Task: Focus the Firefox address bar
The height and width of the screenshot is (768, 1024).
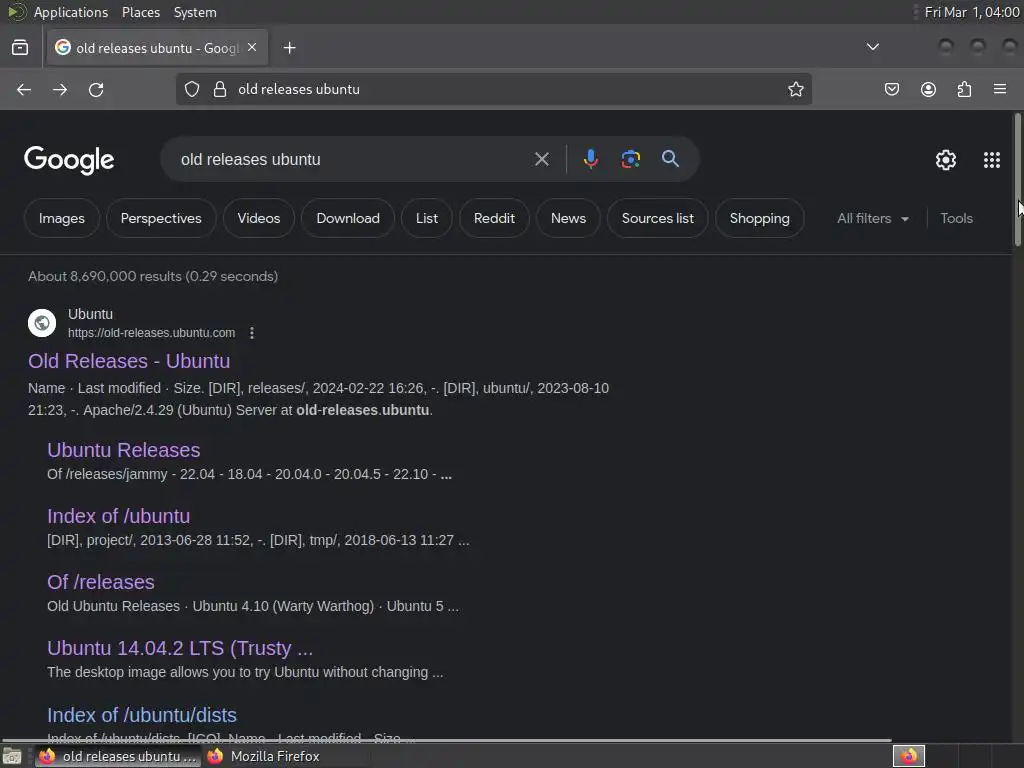Action: click(x=494, y=89)
